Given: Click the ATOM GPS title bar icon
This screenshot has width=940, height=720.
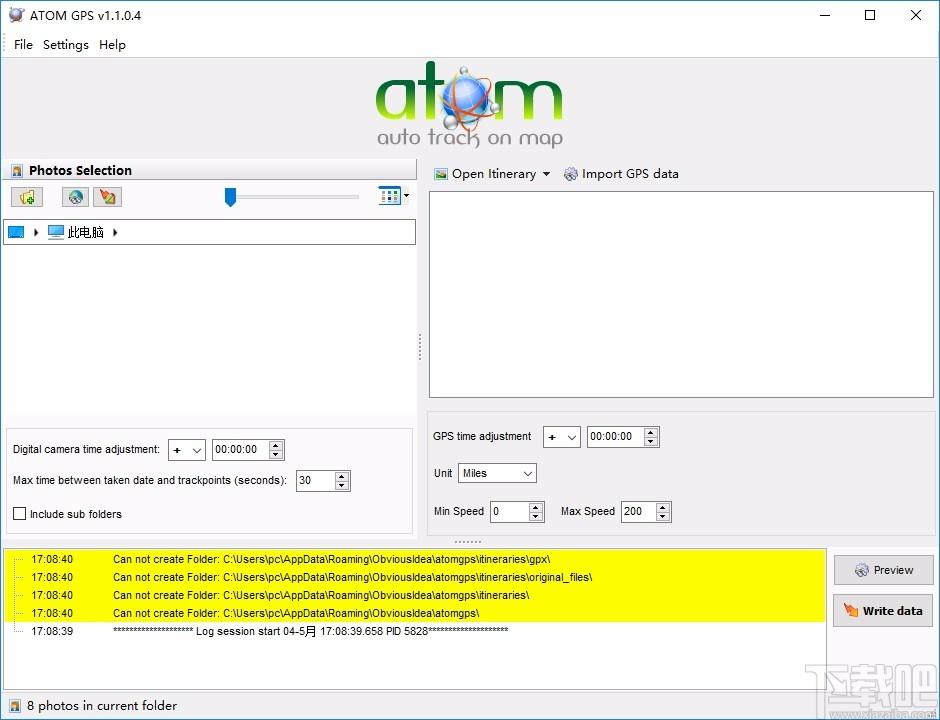Looking at the screenshot, I should click(x=16, y=15).
